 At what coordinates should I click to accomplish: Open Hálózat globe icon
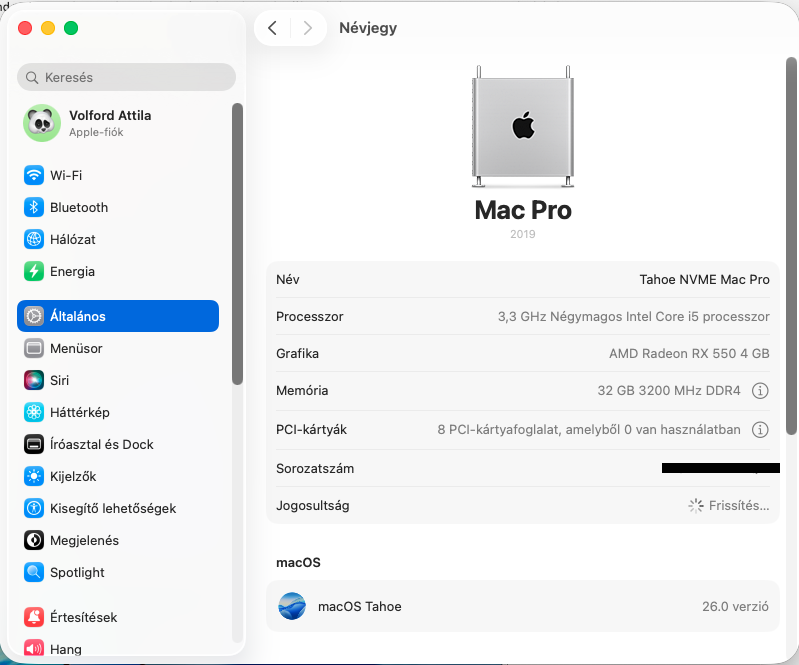pyautogui.click(x=34, y=240)
